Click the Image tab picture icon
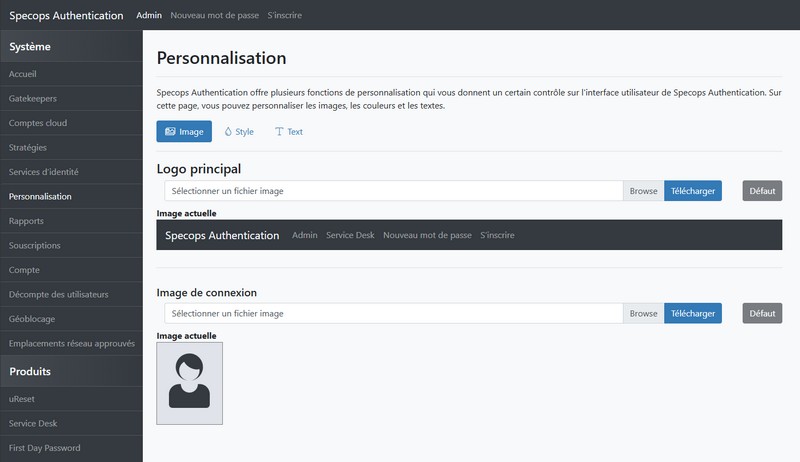The width and height of the screenshot is (800, 462). [x=170, y=132]
